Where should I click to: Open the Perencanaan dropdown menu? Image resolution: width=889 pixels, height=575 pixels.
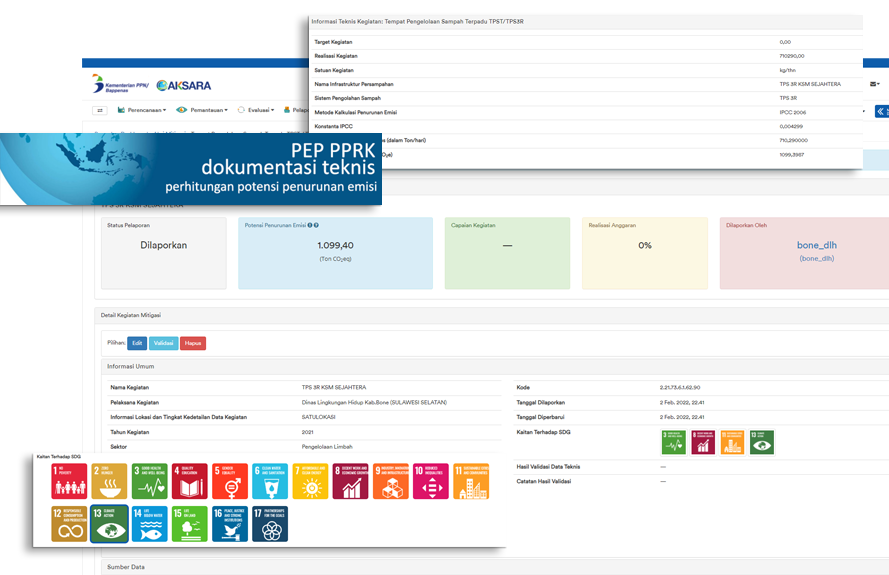[143, 110]
